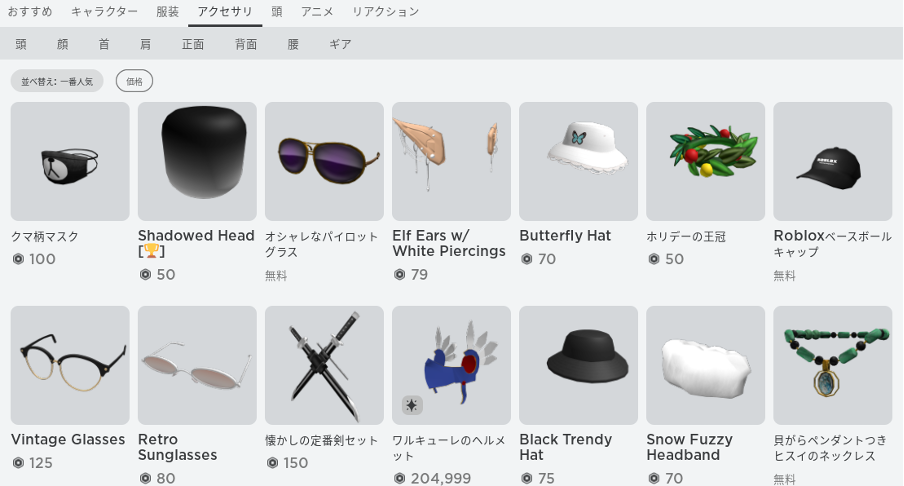This screenshot has height=486, width=904.
Task: Open the ホリデーの王冠 wreath crown item
Action: [x=706, y=161]
